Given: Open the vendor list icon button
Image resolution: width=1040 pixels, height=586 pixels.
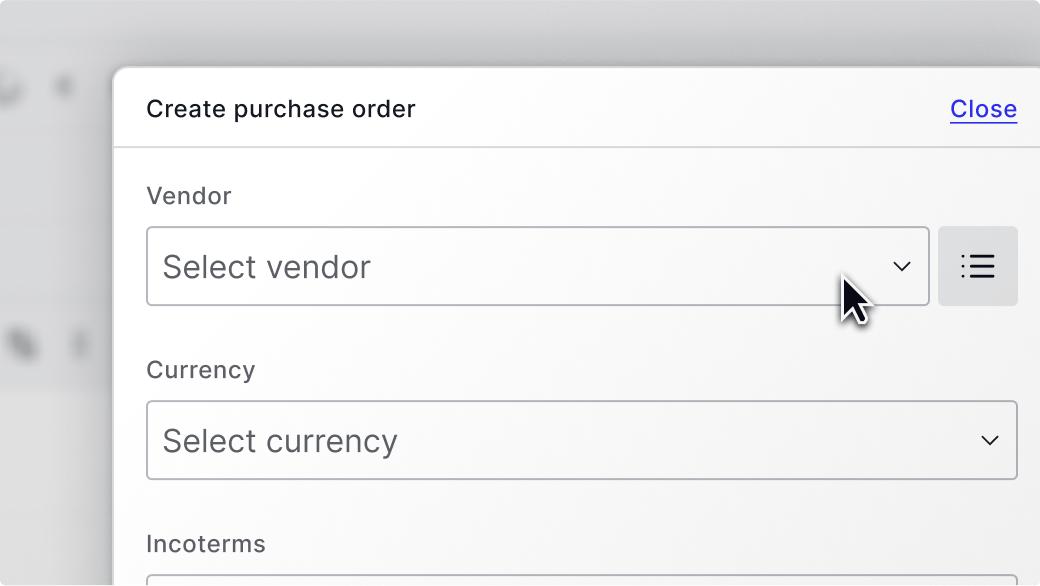Looking at the screenshot, I should 977,266.
